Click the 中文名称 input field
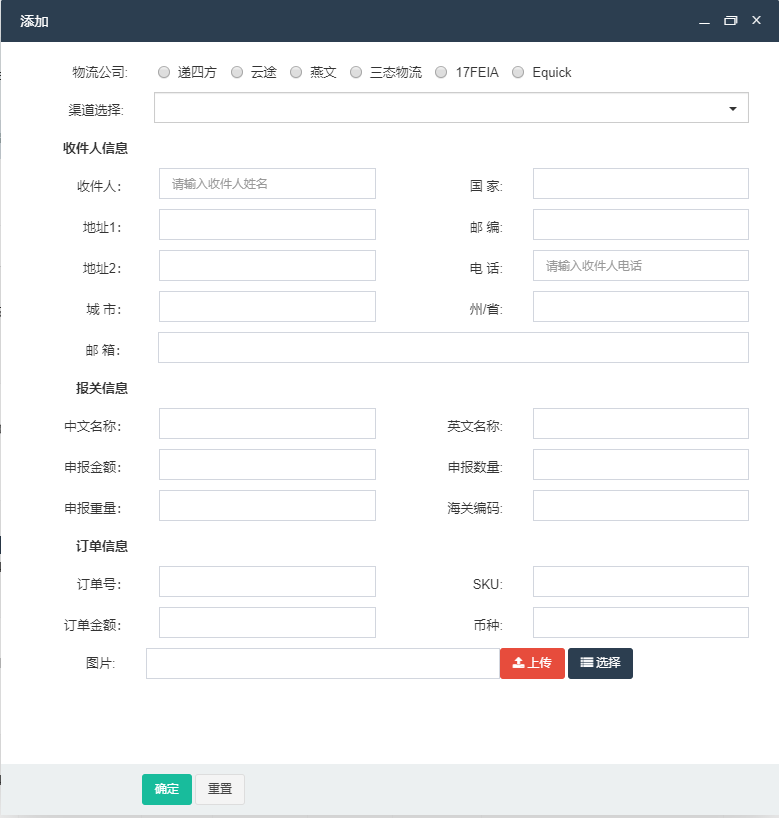The width and height of the screenshot is (779, 818). [x=267, y=424]
